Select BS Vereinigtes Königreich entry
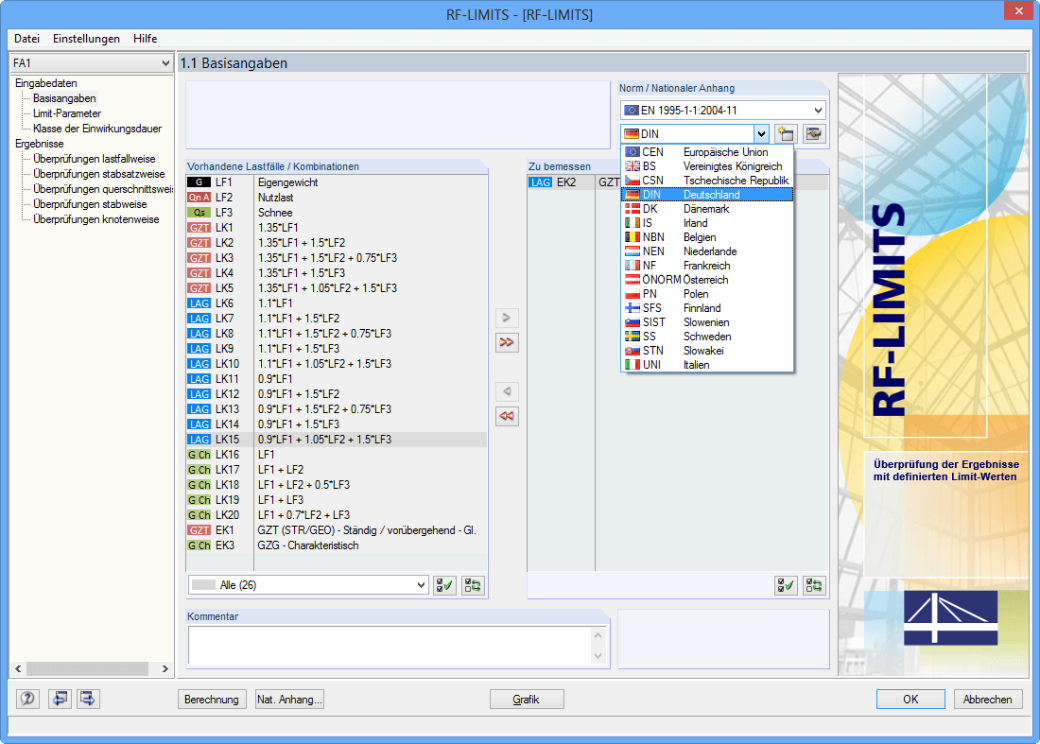The height and width of the screenshot is (744, 1040). 707,166
